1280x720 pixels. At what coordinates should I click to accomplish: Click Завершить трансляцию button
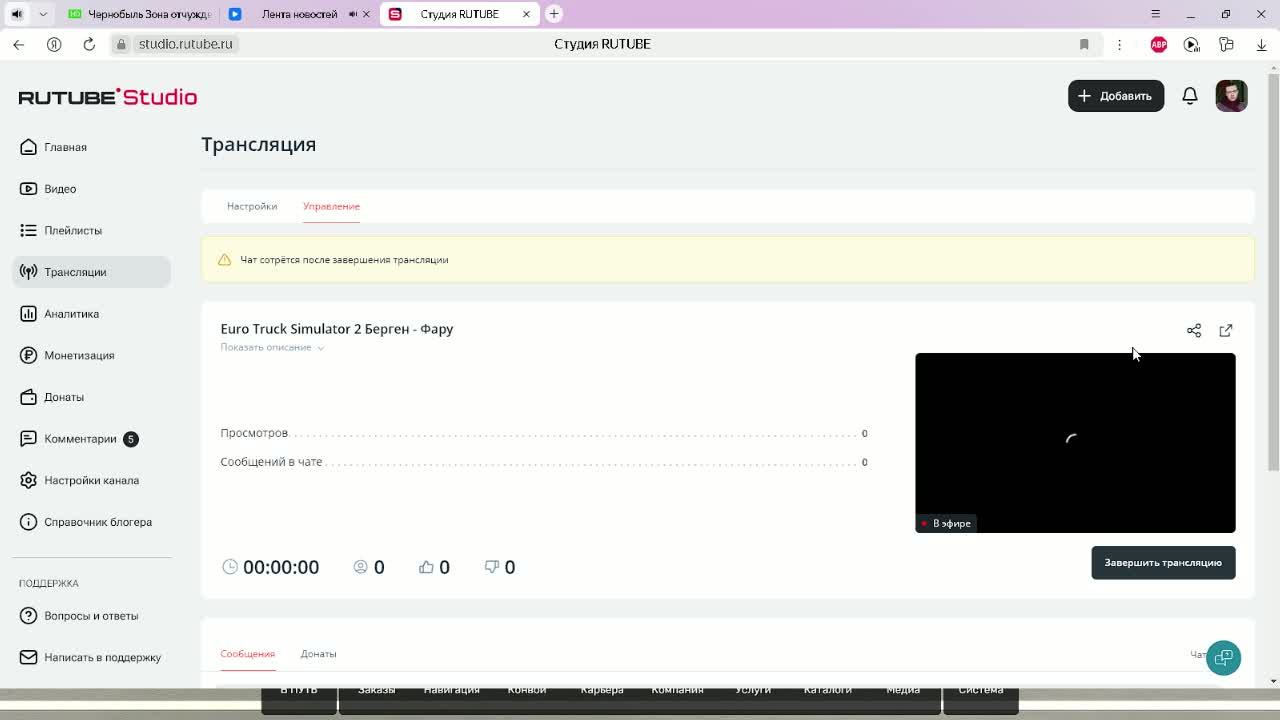point(1163,563)
